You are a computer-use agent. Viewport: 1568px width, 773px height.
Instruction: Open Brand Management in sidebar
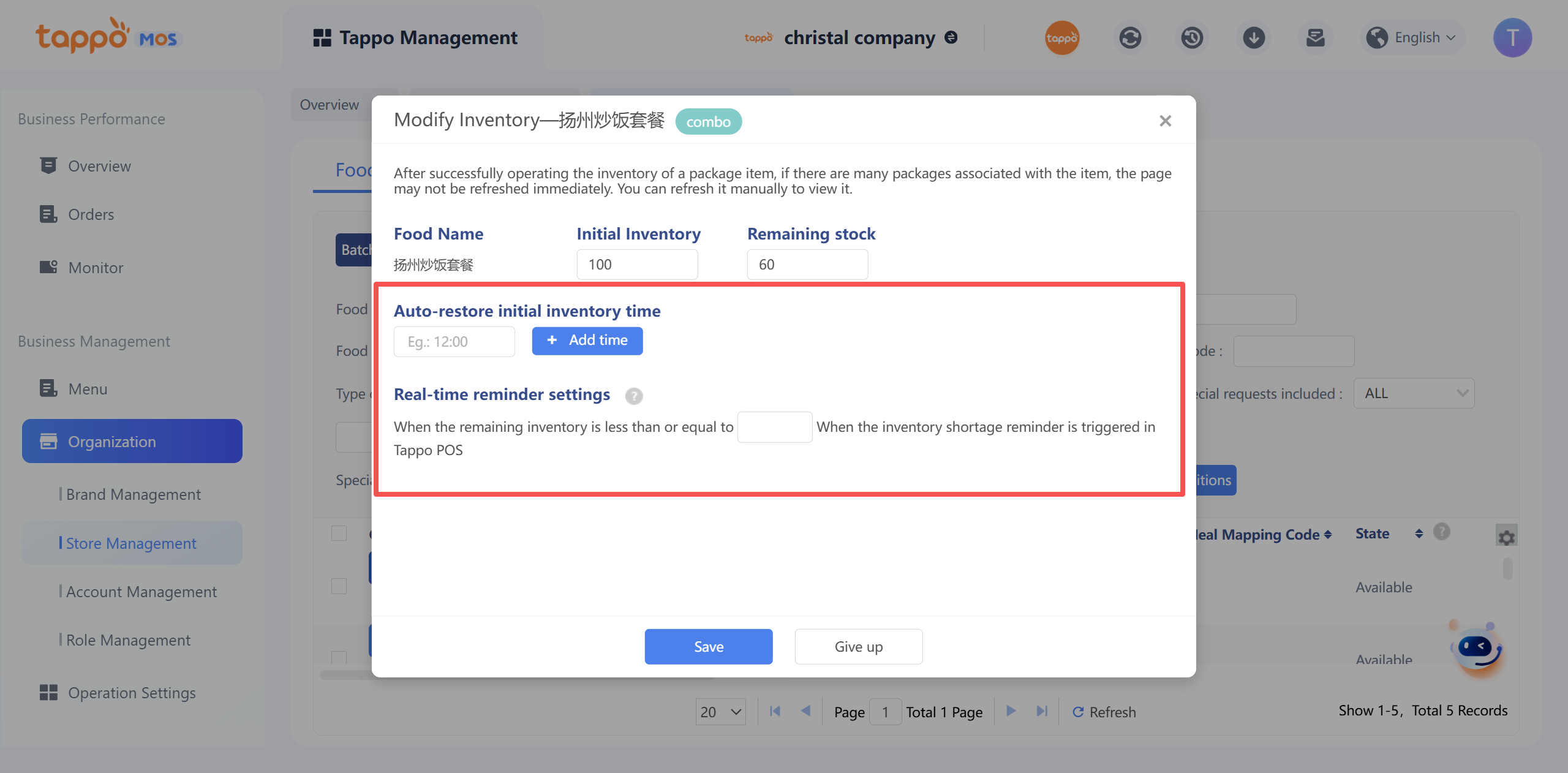click(133, 494)
